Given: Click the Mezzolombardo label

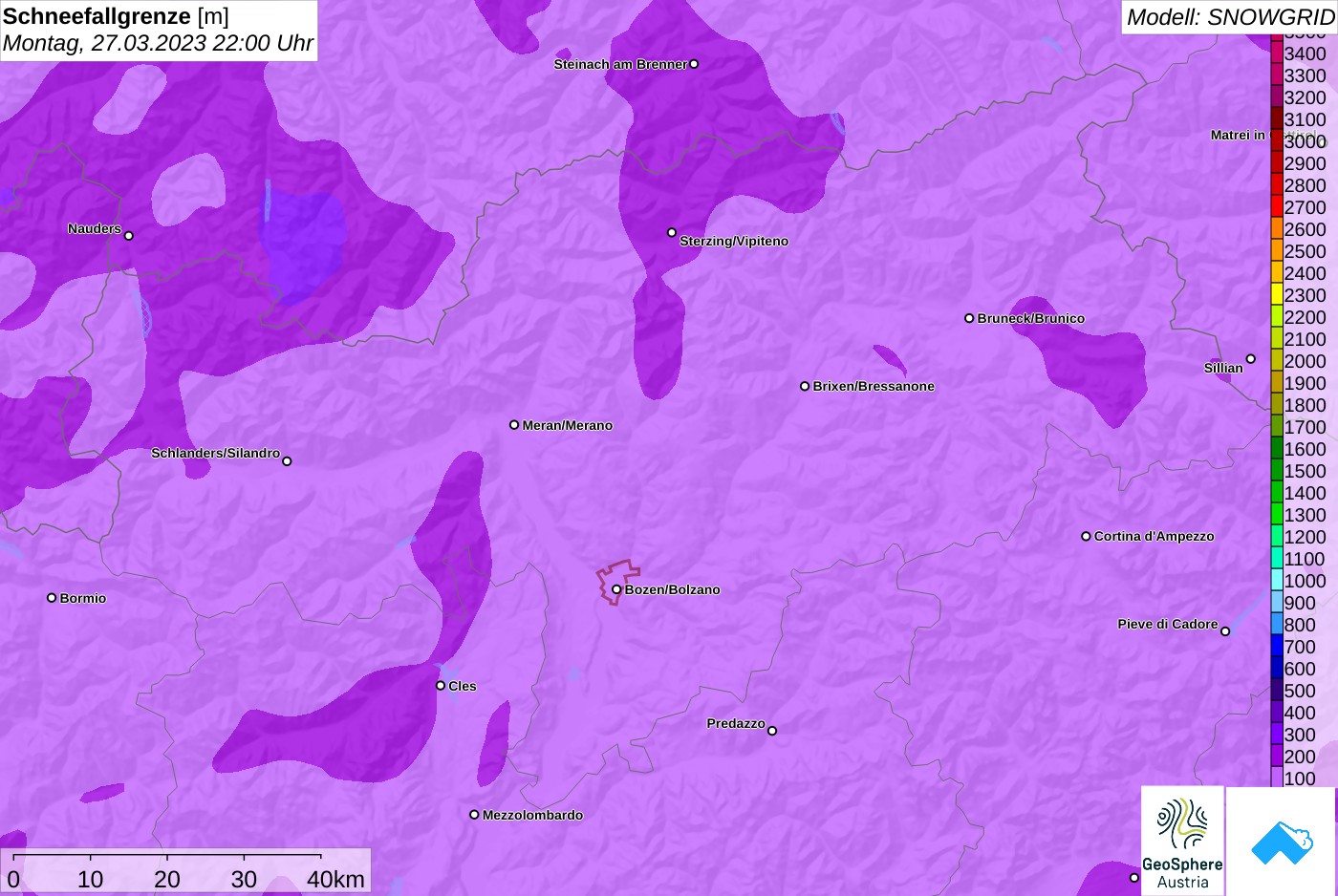Looking at the screenshot, I should (532, 815).
